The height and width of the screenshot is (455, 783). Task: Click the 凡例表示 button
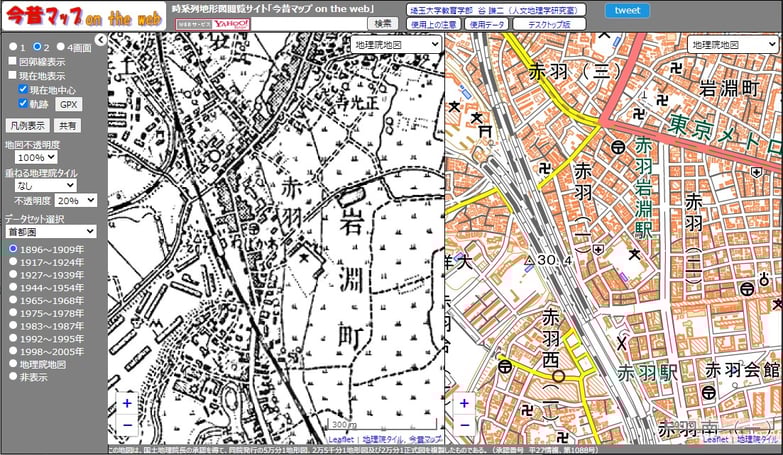click(x=27, y=126)
